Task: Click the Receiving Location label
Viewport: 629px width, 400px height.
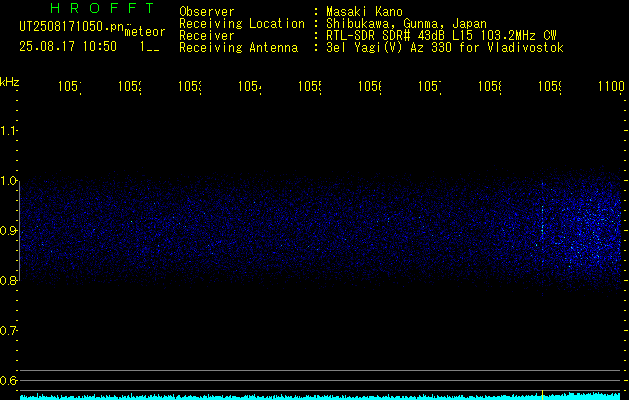Action: (242, 24)
